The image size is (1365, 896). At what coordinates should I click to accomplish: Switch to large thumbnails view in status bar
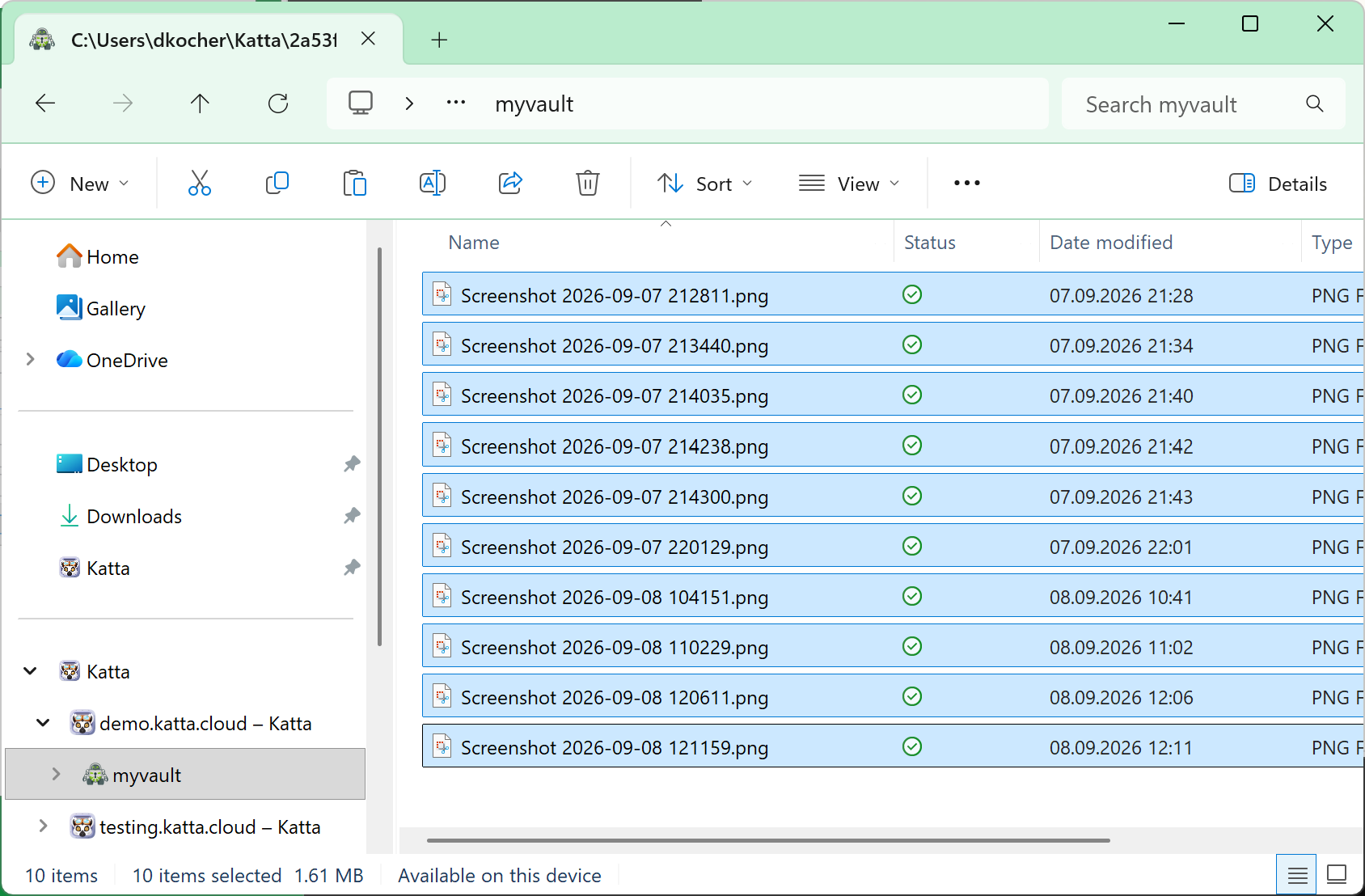pos(1337,875)
